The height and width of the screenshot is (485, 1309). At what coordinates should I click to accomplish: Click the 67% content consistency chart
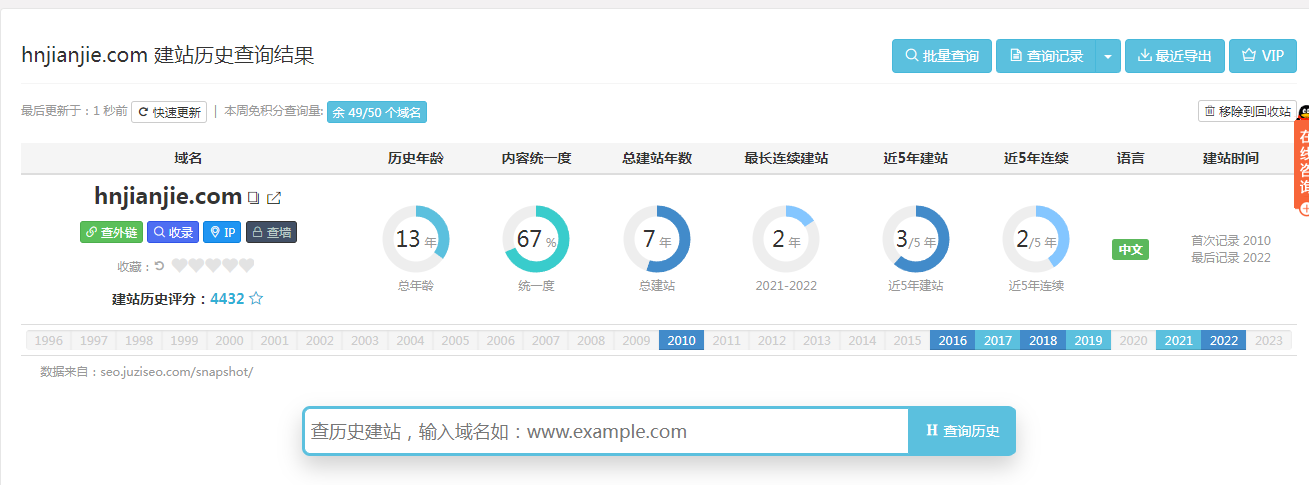click(536, 239)
